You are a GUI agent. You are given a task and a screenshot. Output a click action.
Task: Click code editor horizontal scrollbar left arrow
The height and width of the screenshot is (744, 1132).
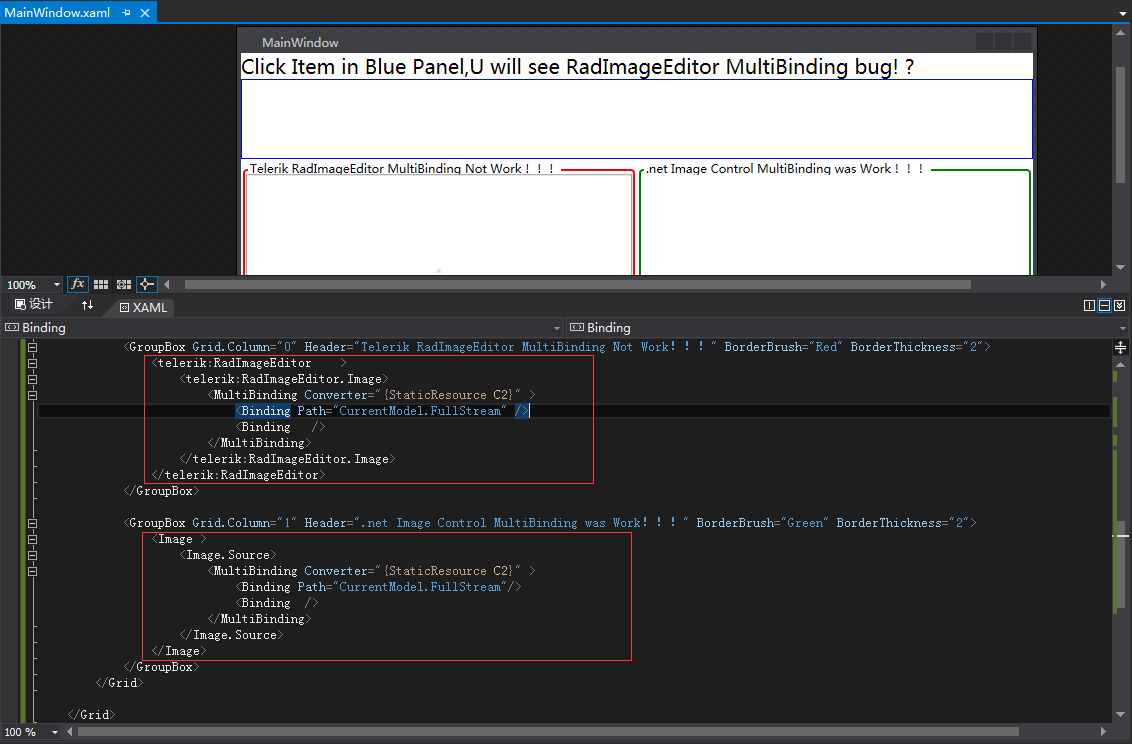pyautogui.click(x=69, y=732)
